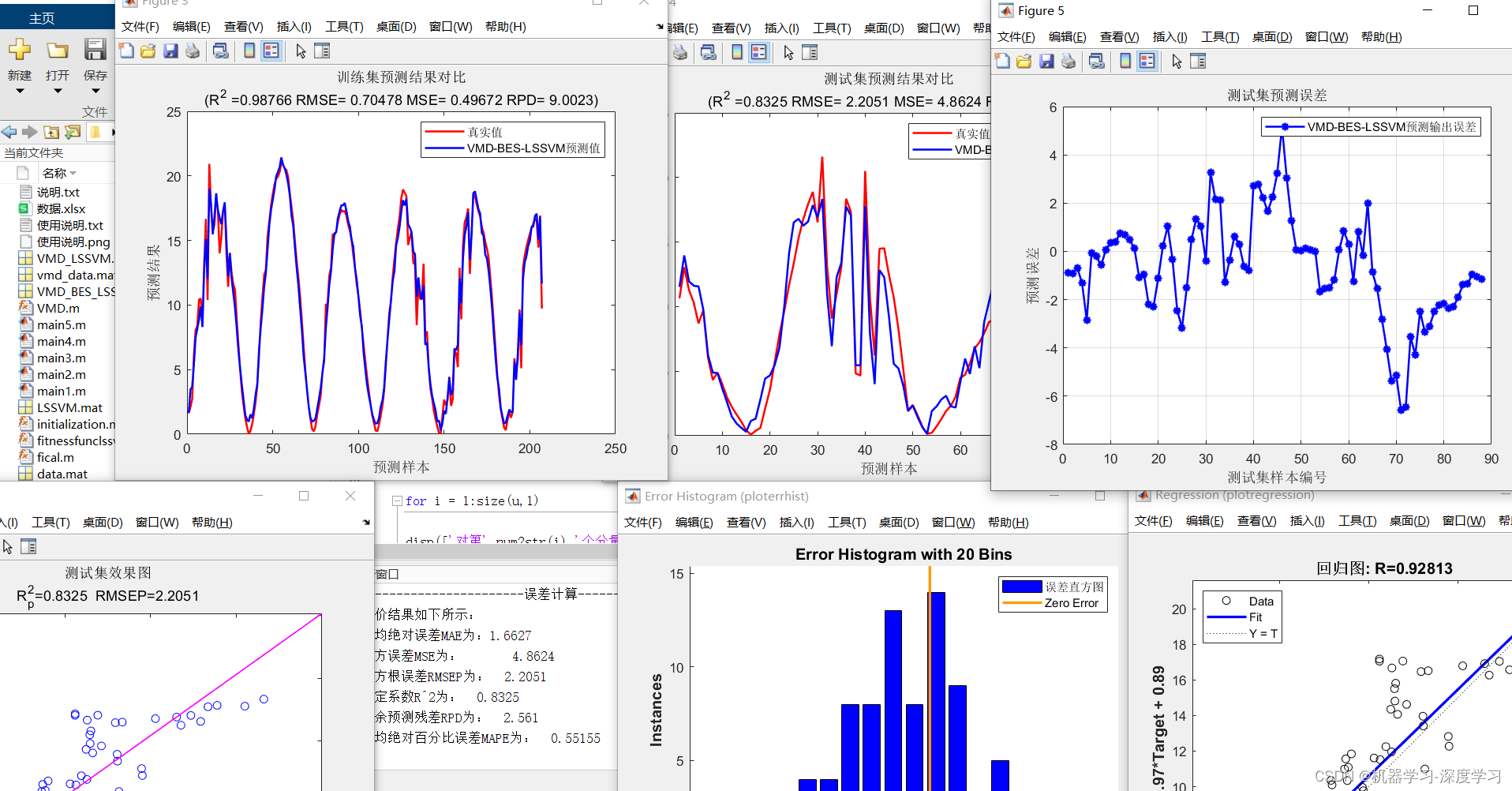Open 插入(I) menu in Figure 5
The image size is (1512, 791).
[x=1170, y=37]
